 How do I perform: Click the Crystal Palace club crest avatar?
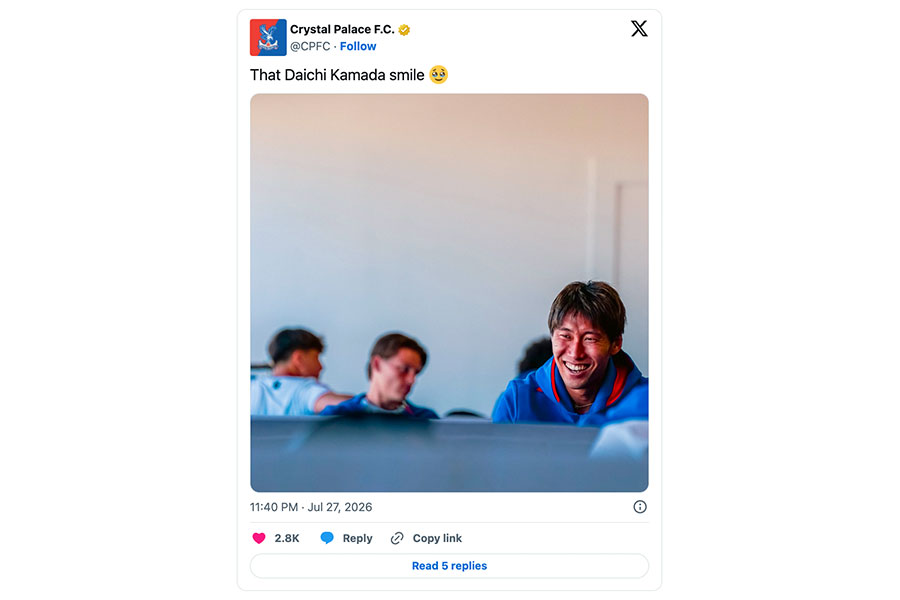[268, 37]
